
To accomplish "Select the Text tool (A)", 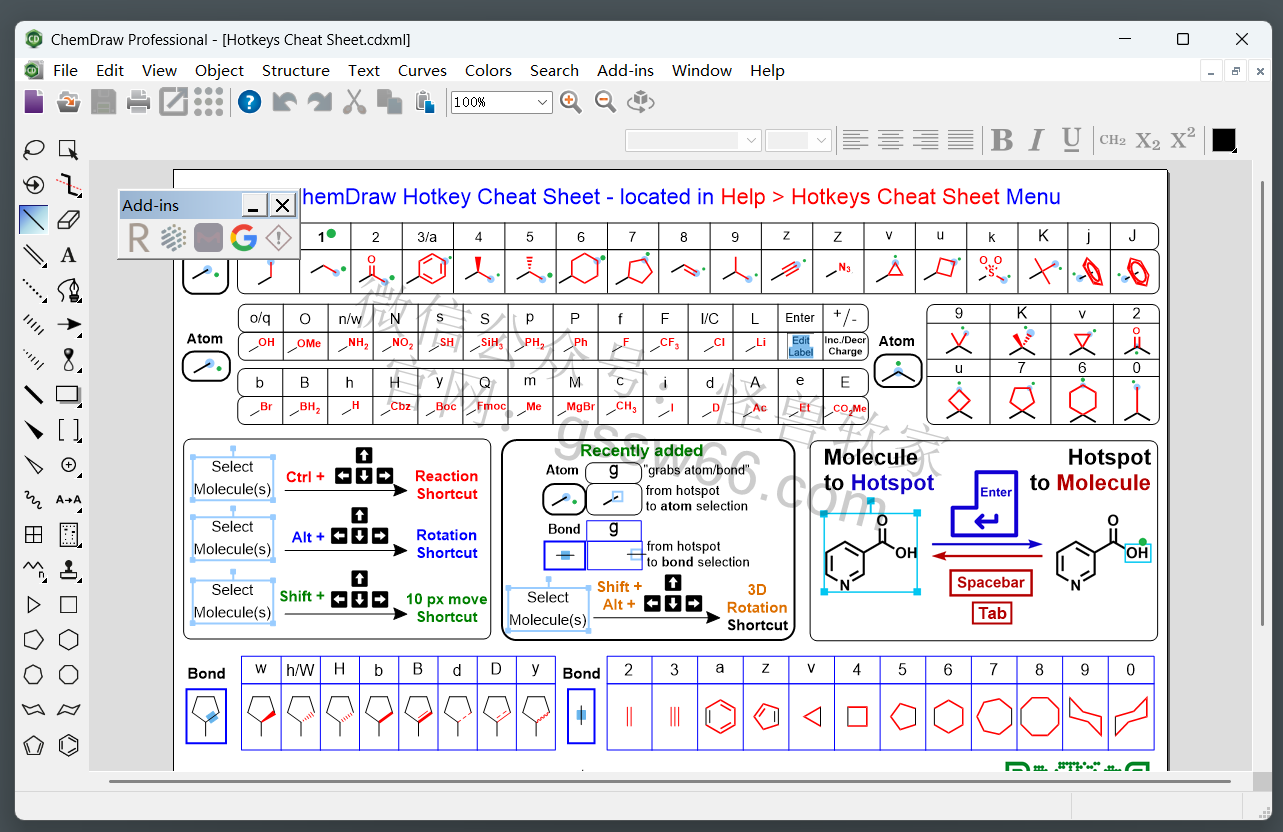I will pos(68,255).
